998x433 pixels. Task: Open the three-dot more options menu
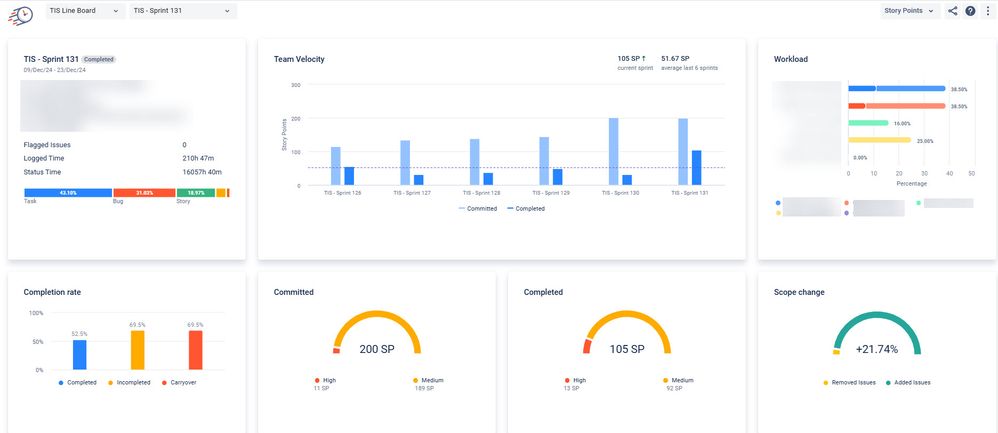[988, 11]
